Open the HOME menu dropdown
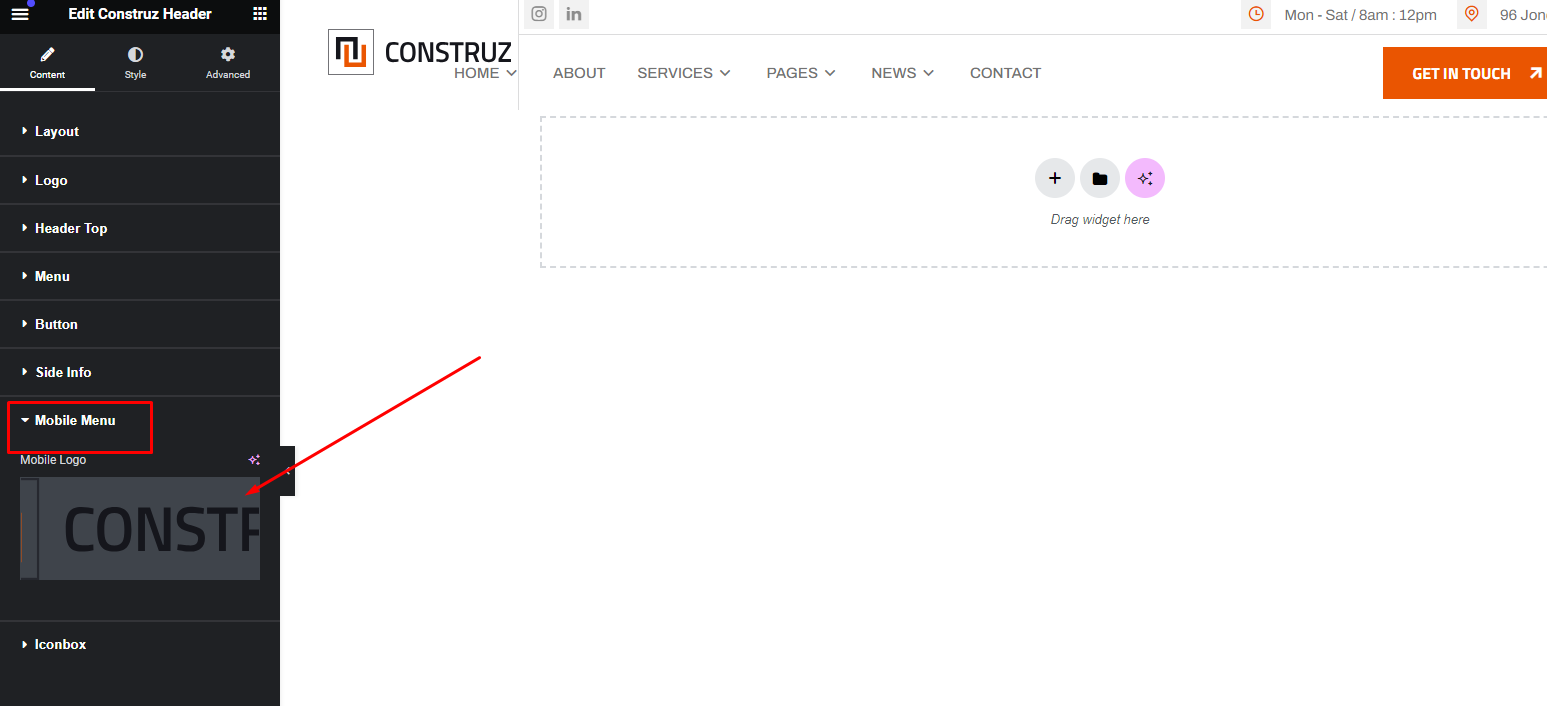Image resolution: width=1547 pixels, height=706 pixels. tap(485, 73)
